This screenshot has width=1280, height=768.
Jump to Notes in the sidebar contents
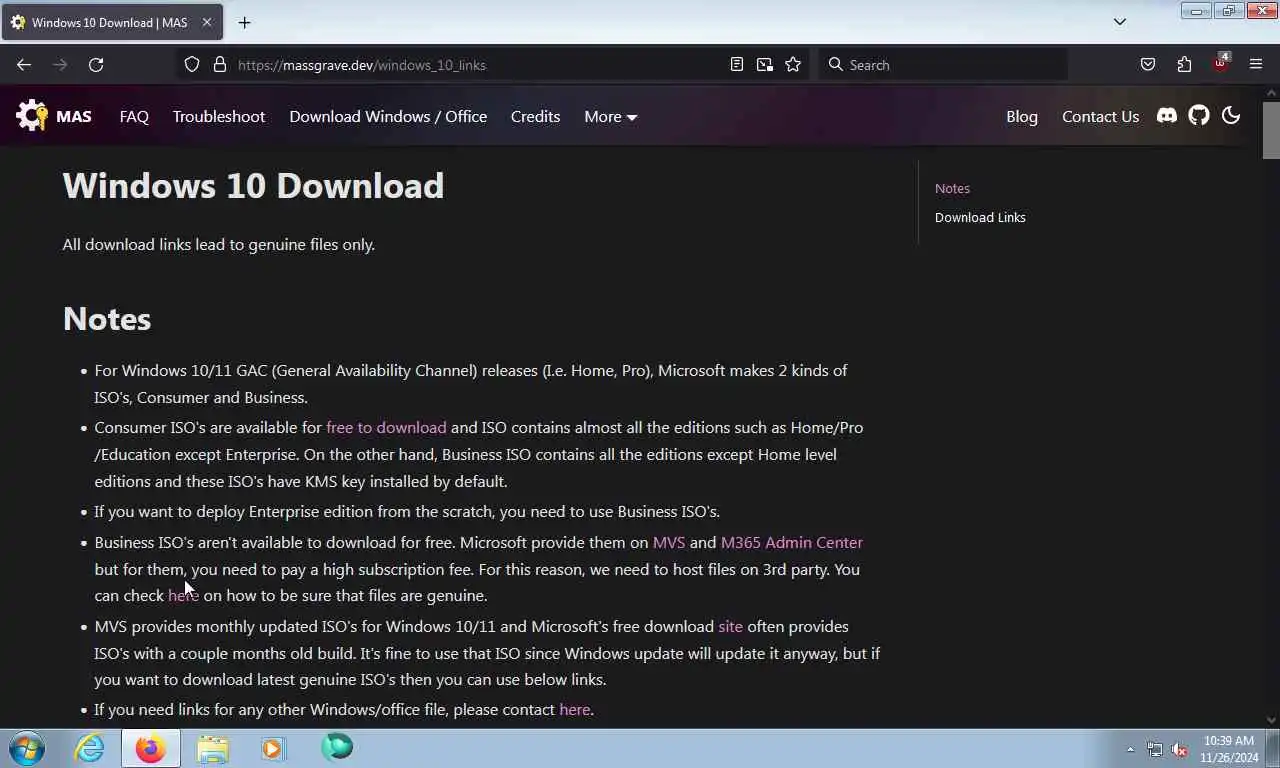952,188
